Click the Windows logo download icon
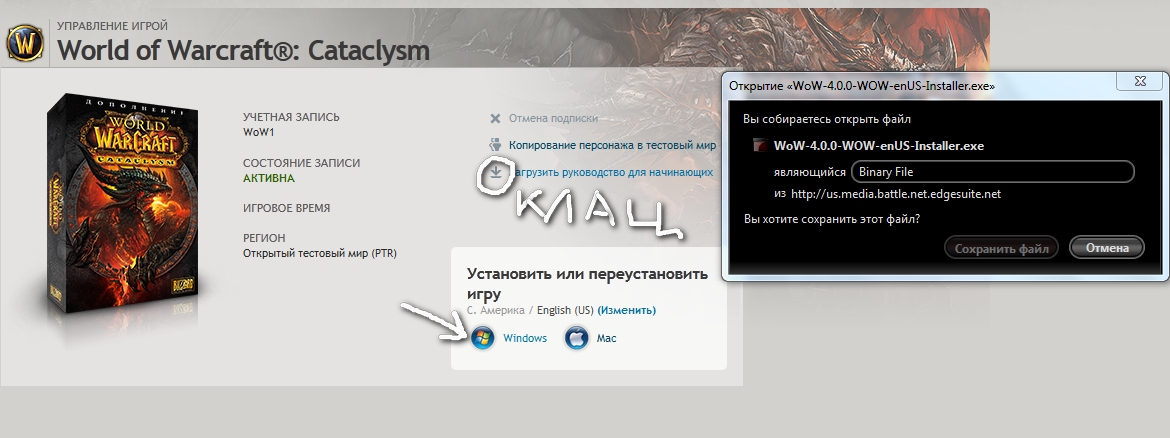This screenshot has width=1170, height=438. pyautogui.click(x=483, y=338)
